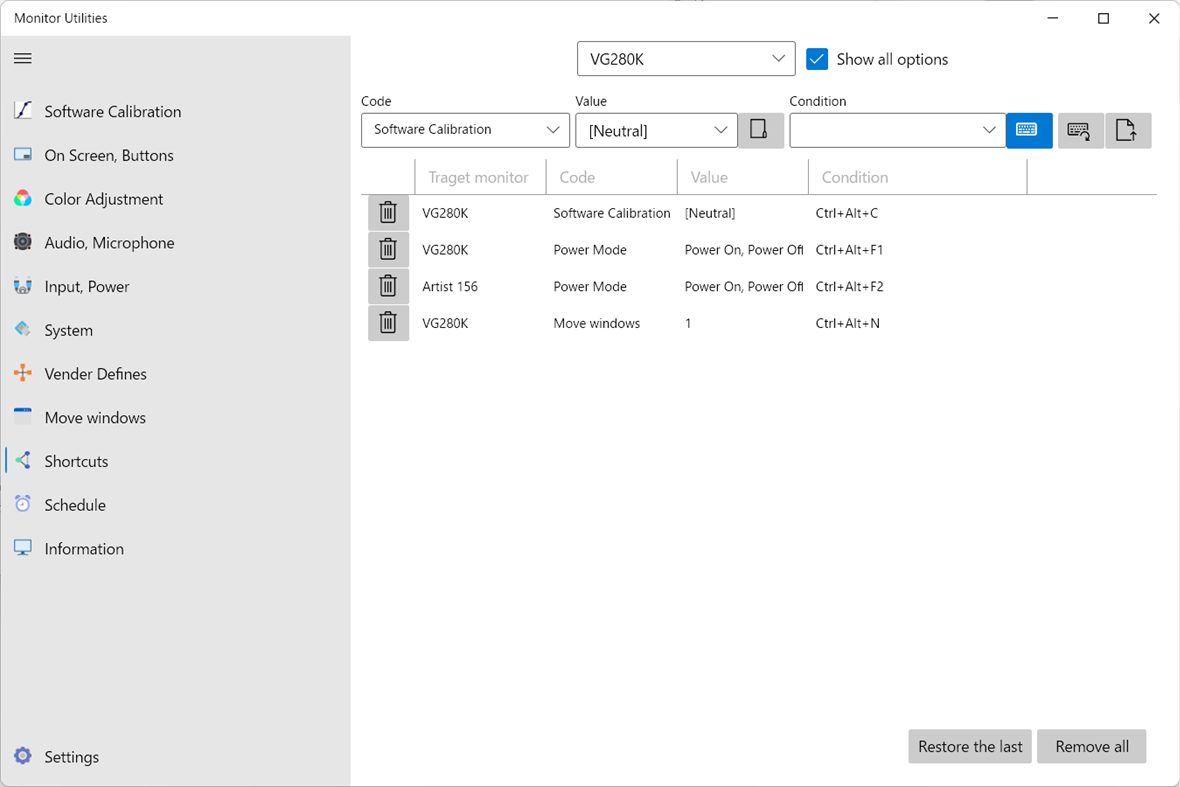1180x787 pixels.
Task: Click the hamburger menu at top left
Action: (22, 58)
